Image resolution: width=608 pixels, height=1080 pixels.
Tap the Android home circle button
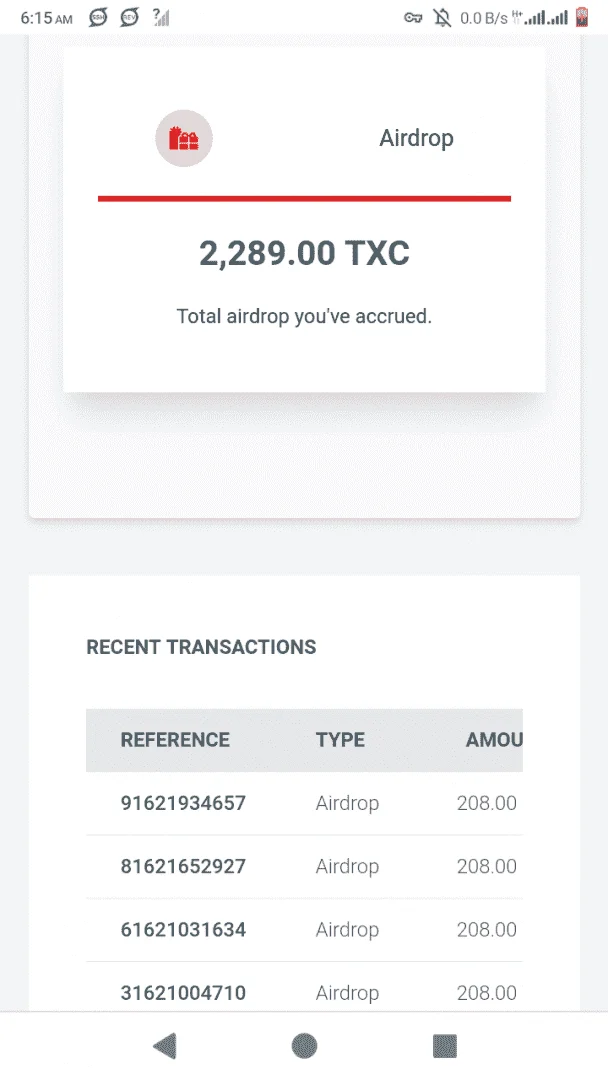pyautogui.click(x=304, y=1046)
